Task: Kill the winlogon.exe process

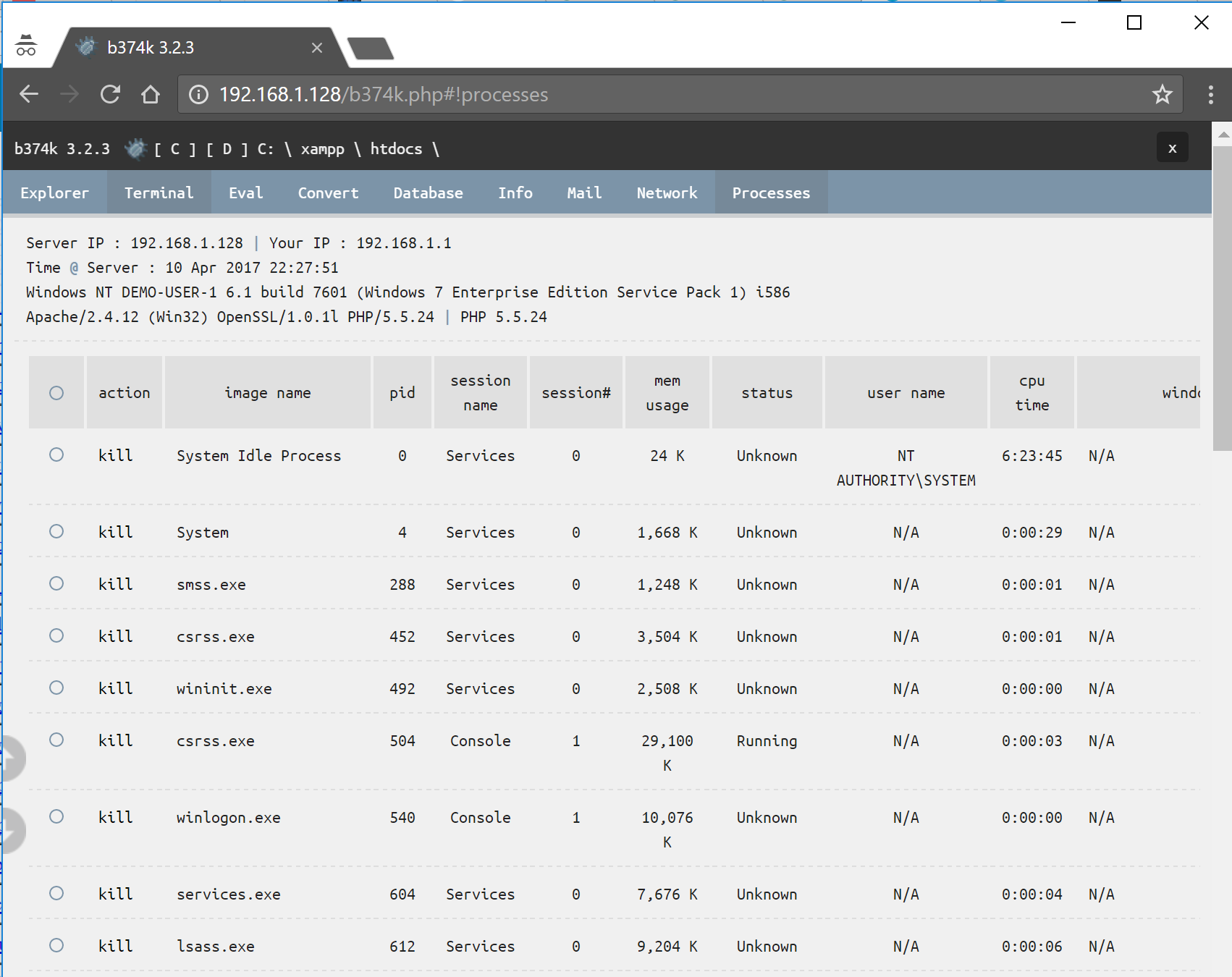Action: click(116, 817)
